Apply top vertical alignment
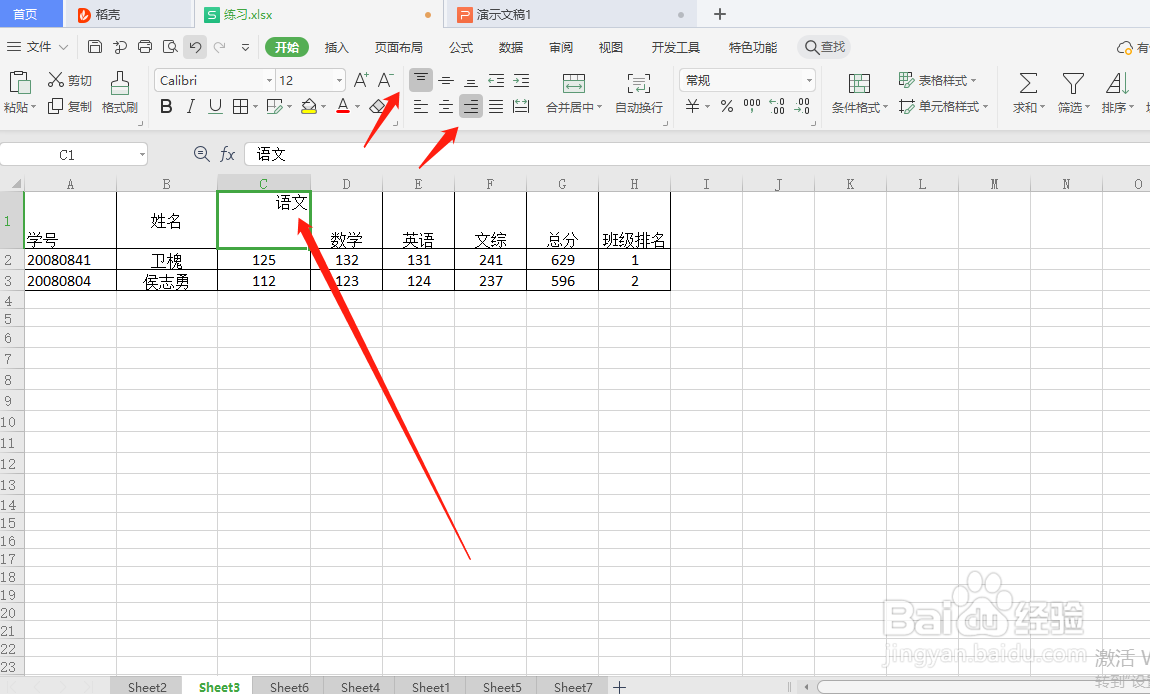This screenshot has height=694, width=1150. 420,80
